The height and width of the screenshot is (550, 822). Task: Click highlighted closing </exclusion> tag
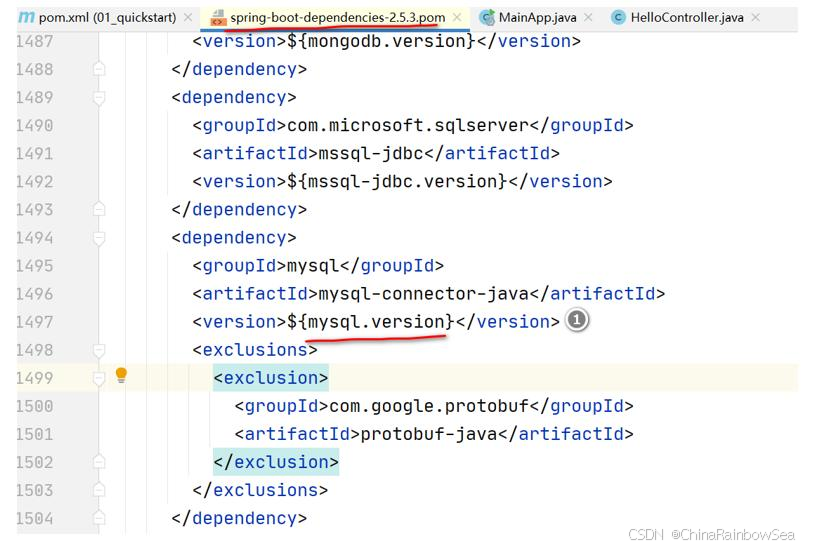(276, 462)
